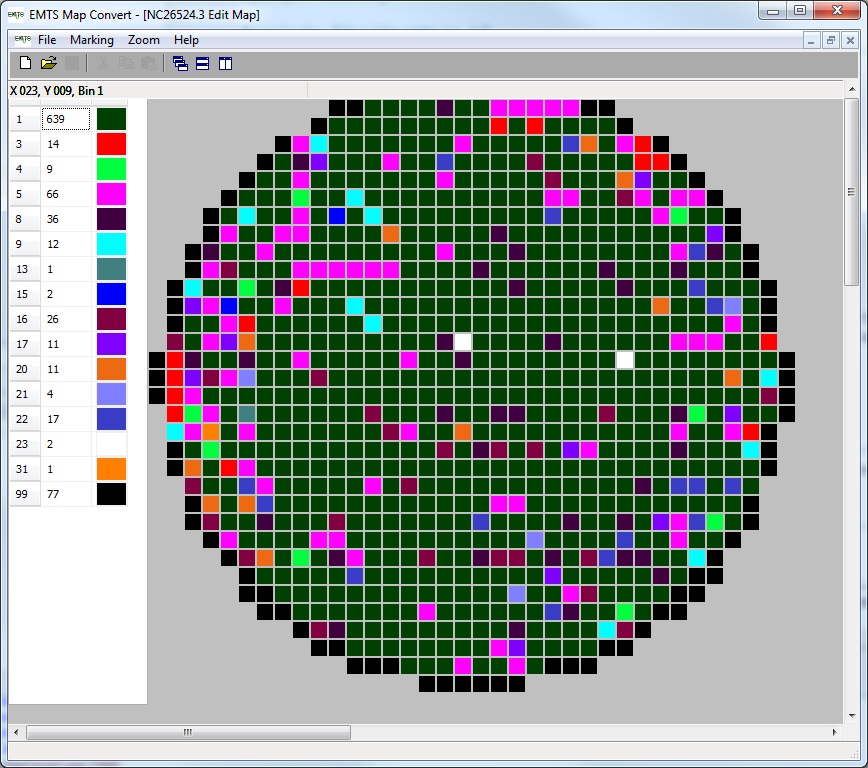This screenshot has height=768, width=868.
Task: Click the EMTS title bar application icon
Action: (16, 15)
